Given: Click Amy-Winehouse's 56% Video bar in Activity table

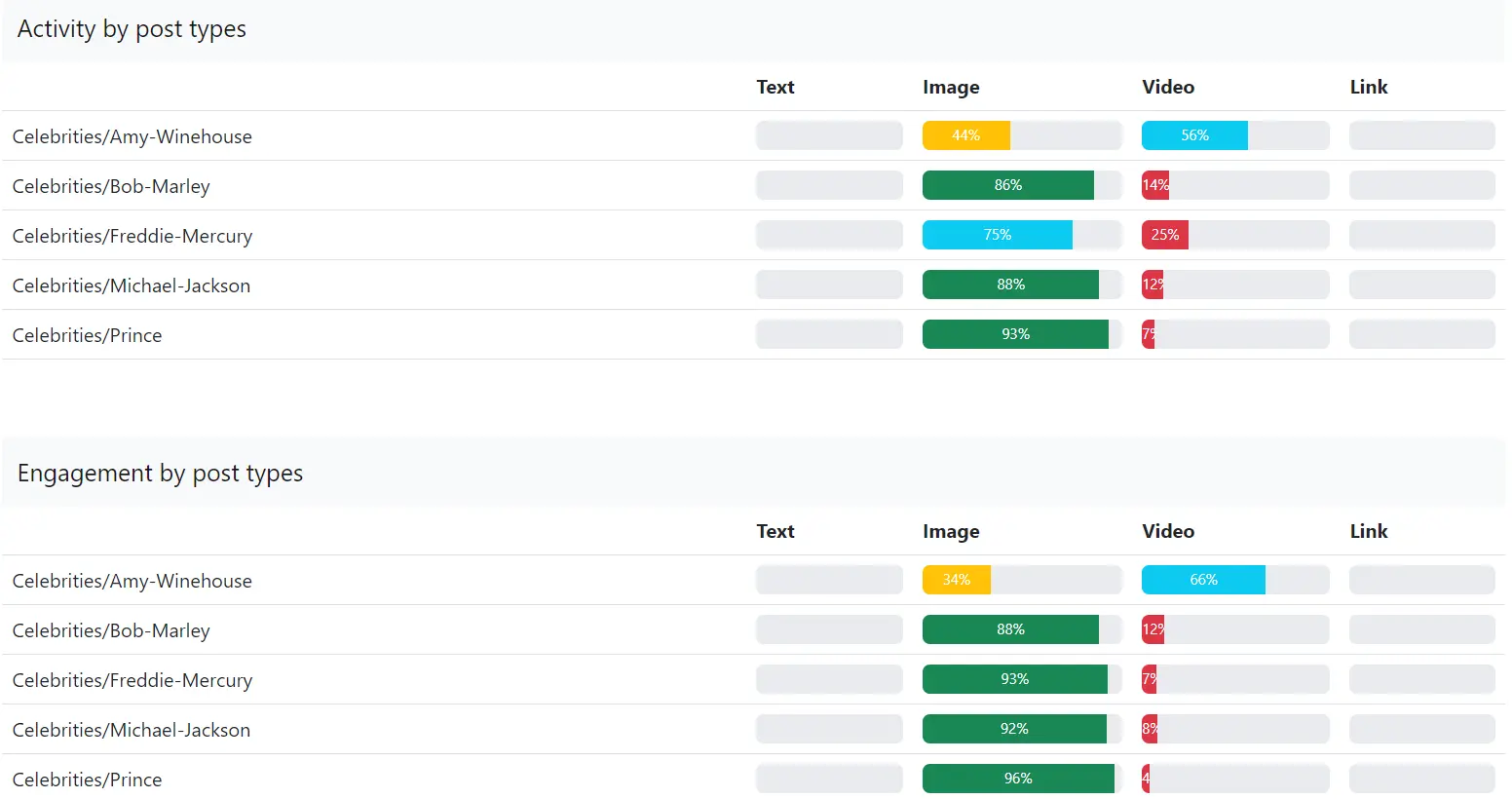Looking at the screenshot, I should (x=1193, y=135).
